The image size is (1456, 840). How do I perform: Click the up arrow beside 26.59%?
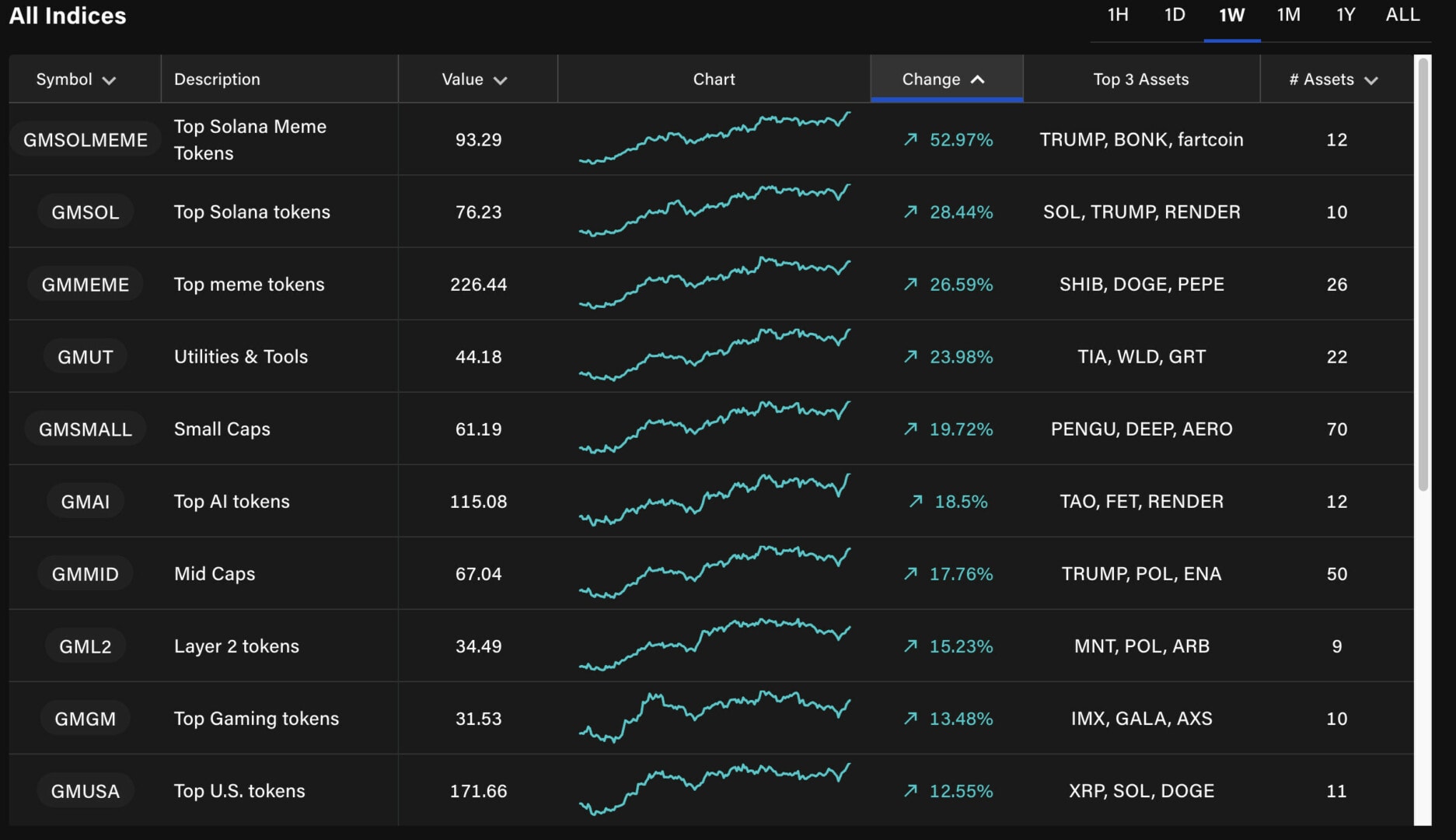tap(910, 284)
